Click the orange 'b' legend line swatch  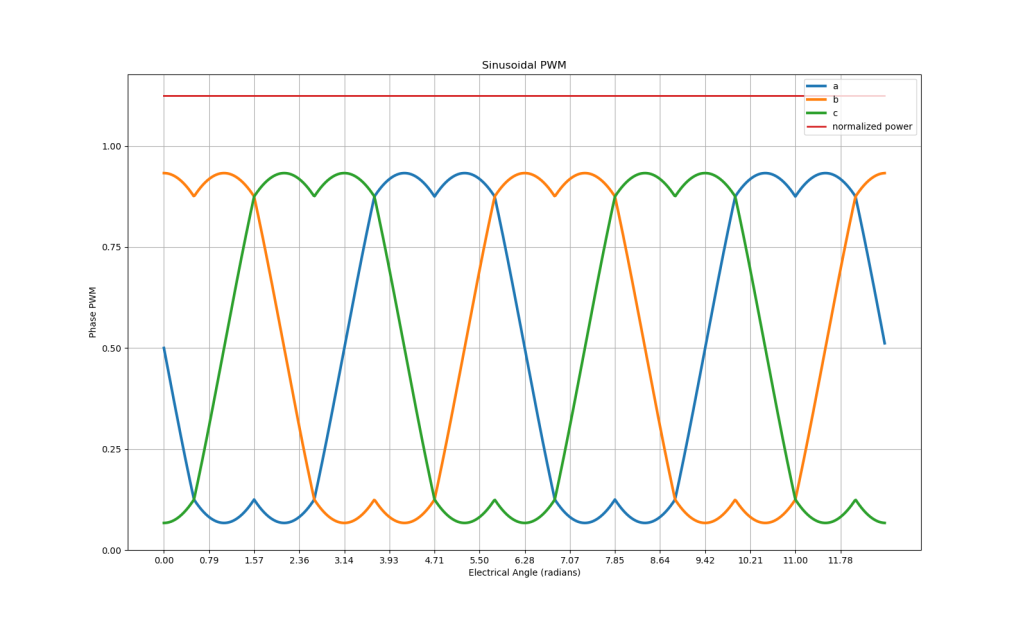pyautogui.click(x=816, y=100)
